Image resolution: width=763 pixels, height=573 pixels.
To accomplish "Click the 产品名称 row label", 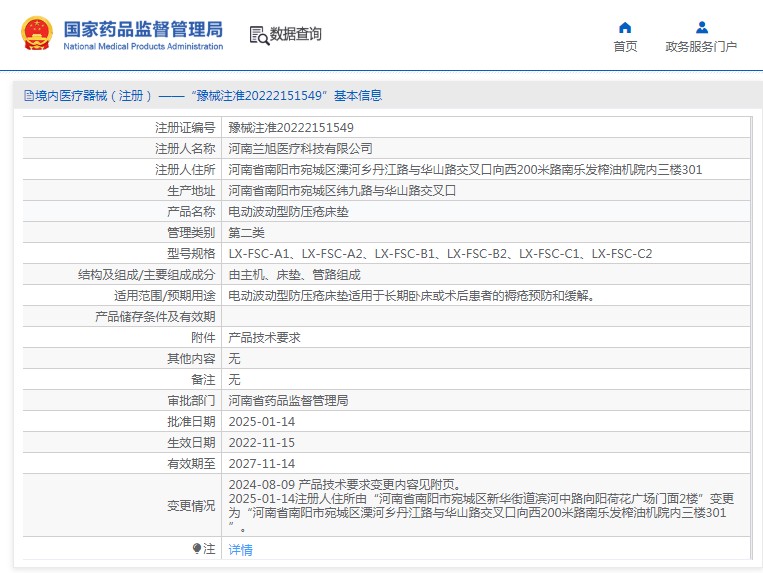I will point(191,212).
